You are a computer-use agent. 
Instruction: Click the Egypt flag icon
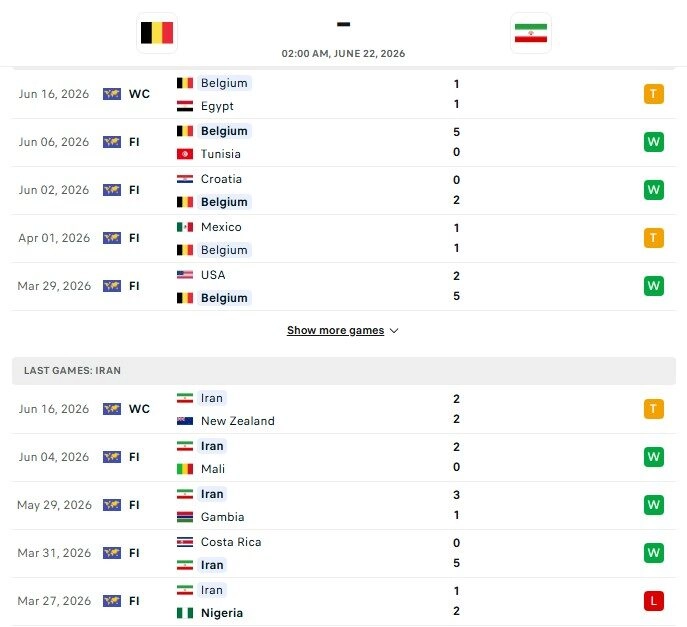[185, 106]
